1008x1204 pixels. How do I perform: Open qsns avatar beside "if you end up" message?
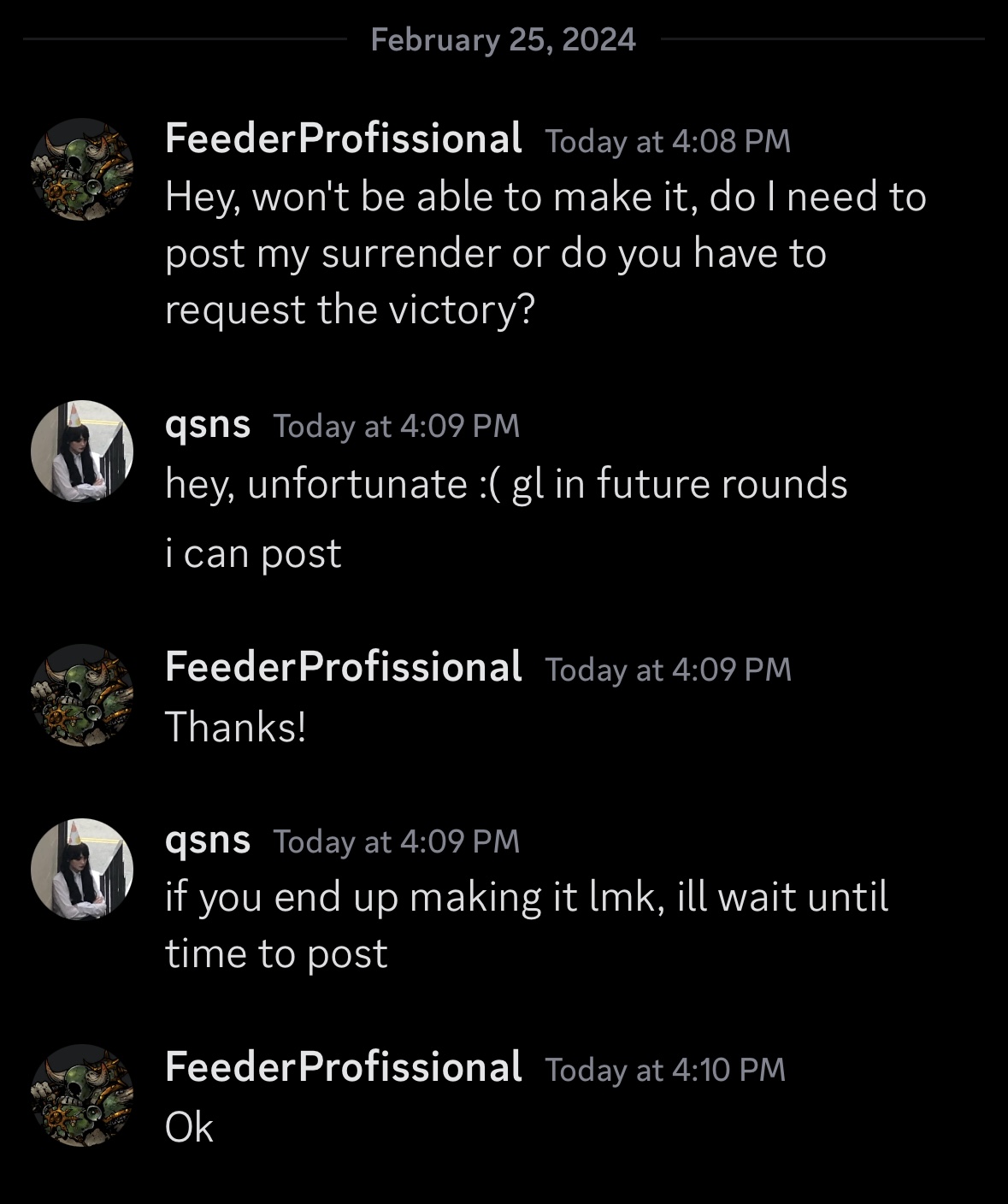pyautogui.click(x=82, y=869)
